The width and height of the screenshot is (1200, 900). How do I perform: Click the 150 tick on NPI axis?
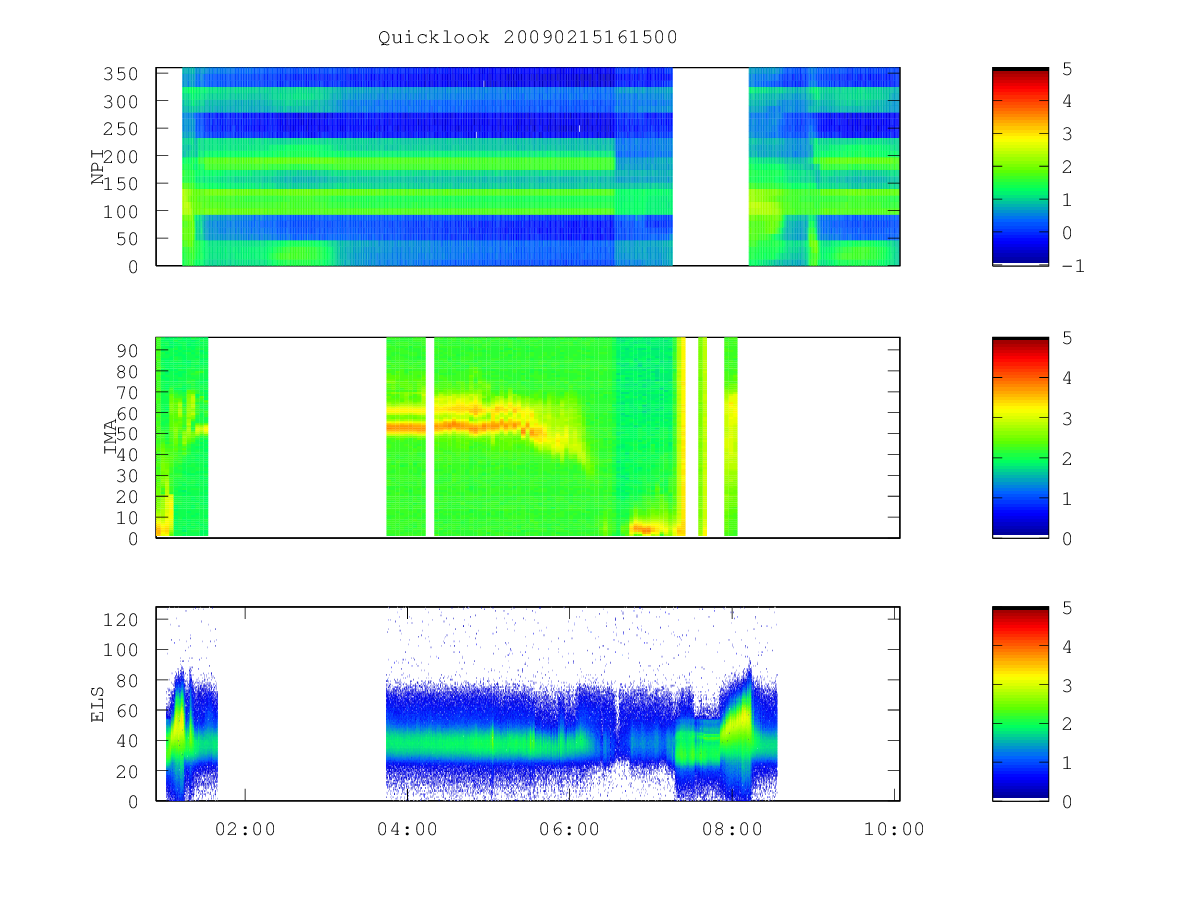tap(123, 184)
